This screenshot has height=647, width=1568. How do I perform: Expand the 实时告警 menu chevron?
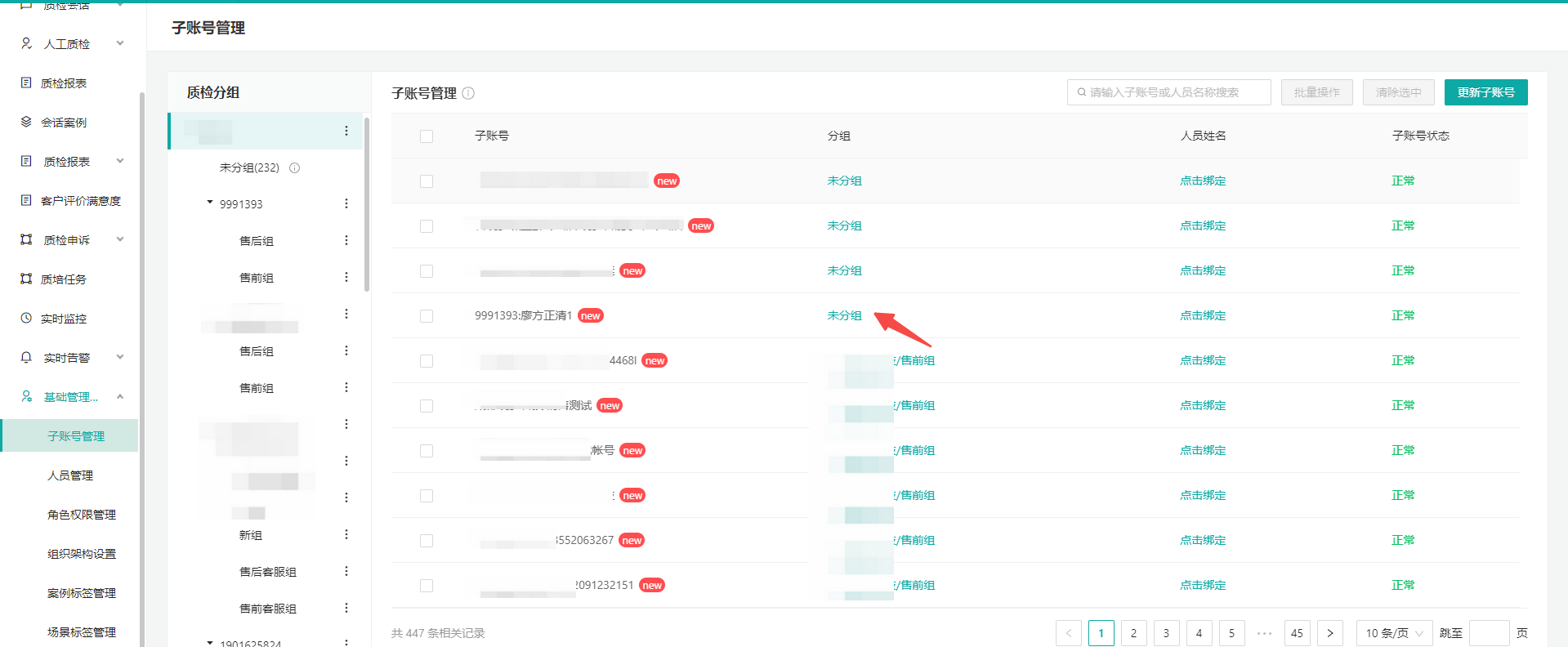pyautogui.click(x=120, y=357)
